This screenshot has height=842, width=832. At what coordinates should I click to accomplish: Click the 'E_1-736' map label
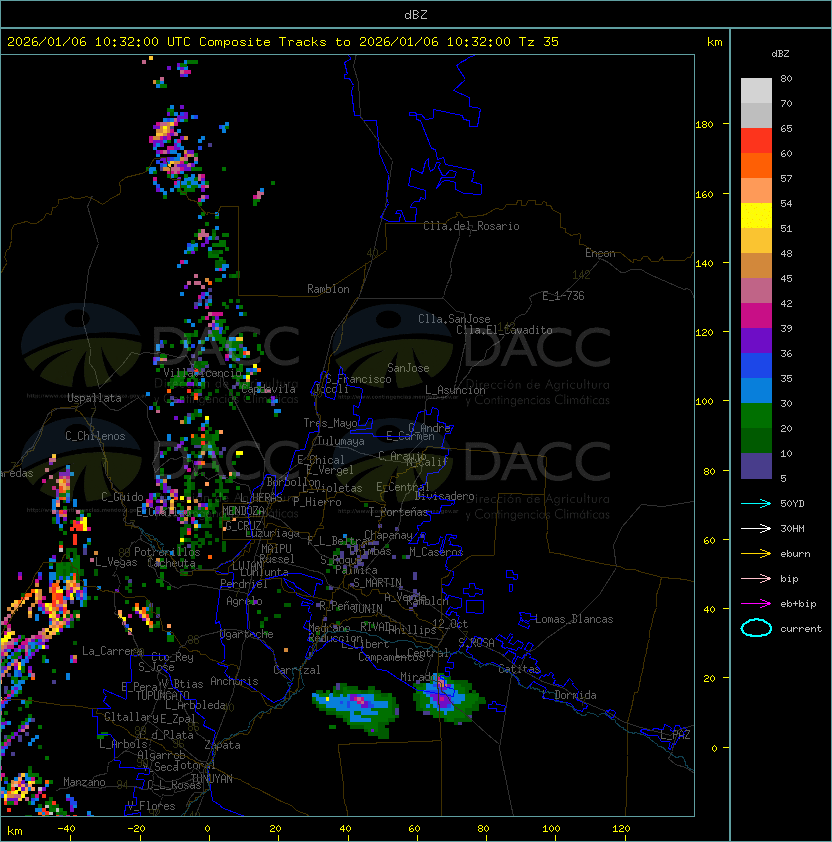[x=563, y=296]
